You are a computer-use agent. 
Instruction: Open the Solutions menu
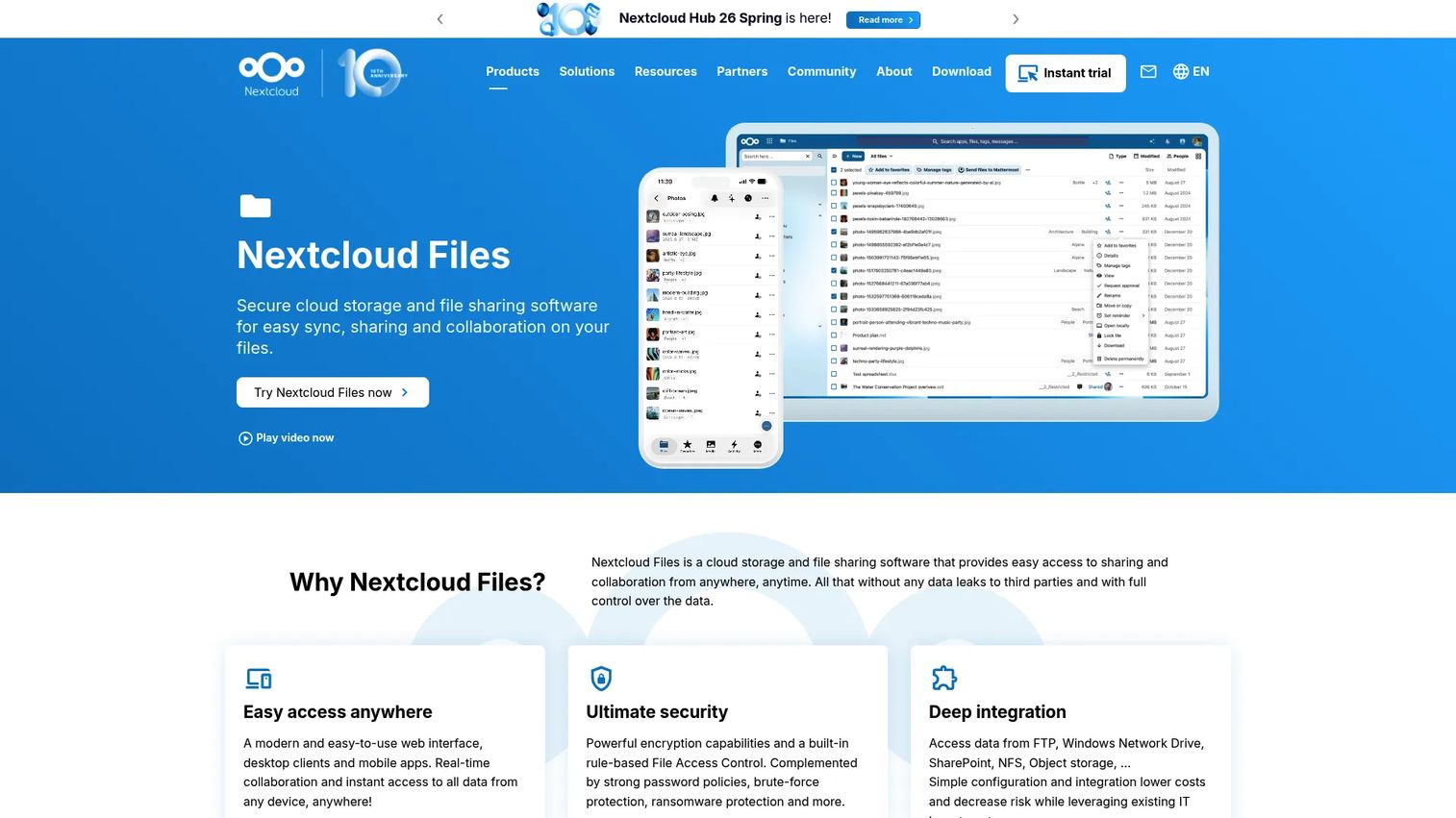point(587,72)
